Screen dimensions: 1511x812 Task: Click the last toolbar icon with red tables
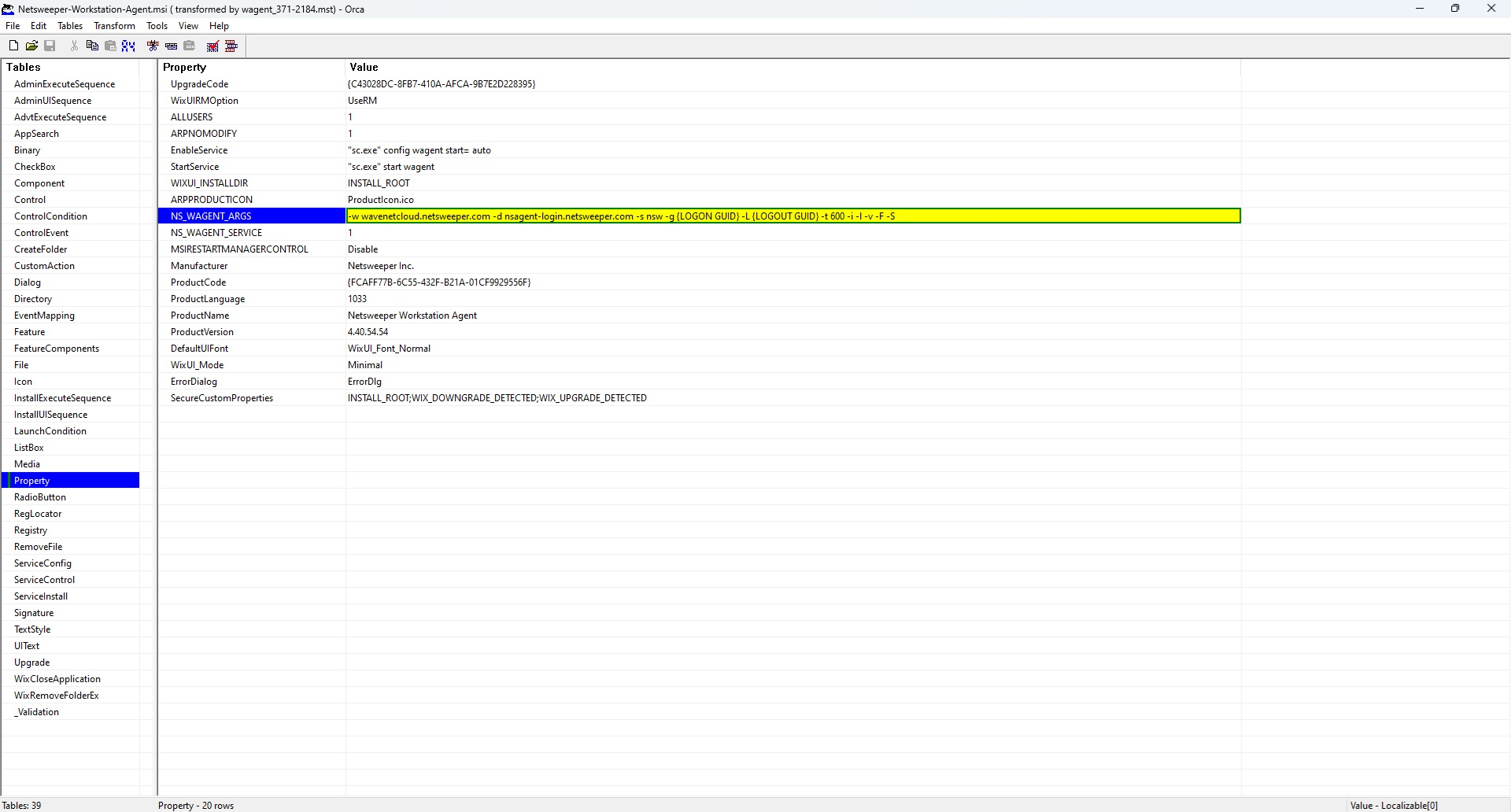click(231, 46)
